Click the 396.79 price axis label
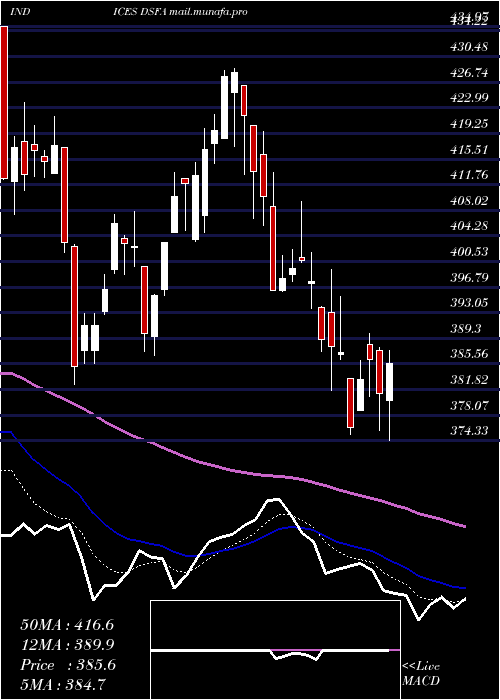500x700 pixels. point(469,278)
